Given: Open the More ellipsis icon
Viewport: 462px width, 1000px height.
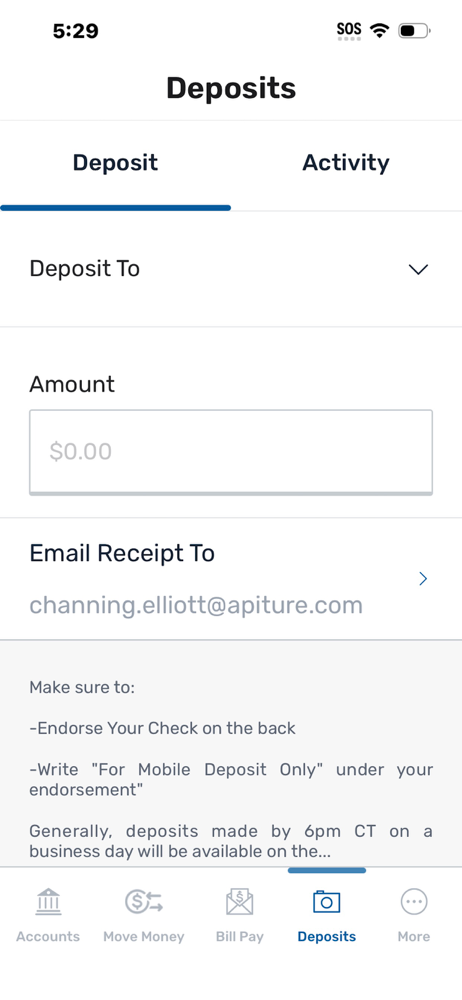Looking at the screenshot, I should (x=414, y=902).
